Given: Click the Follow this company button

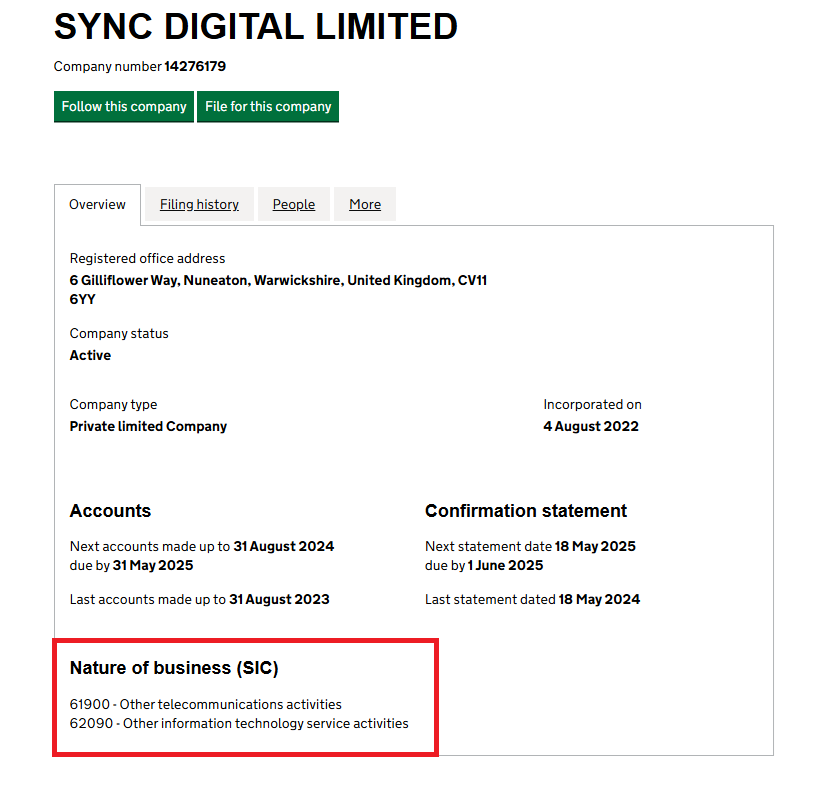Looking at the screenshot, I should click(124, 107).
